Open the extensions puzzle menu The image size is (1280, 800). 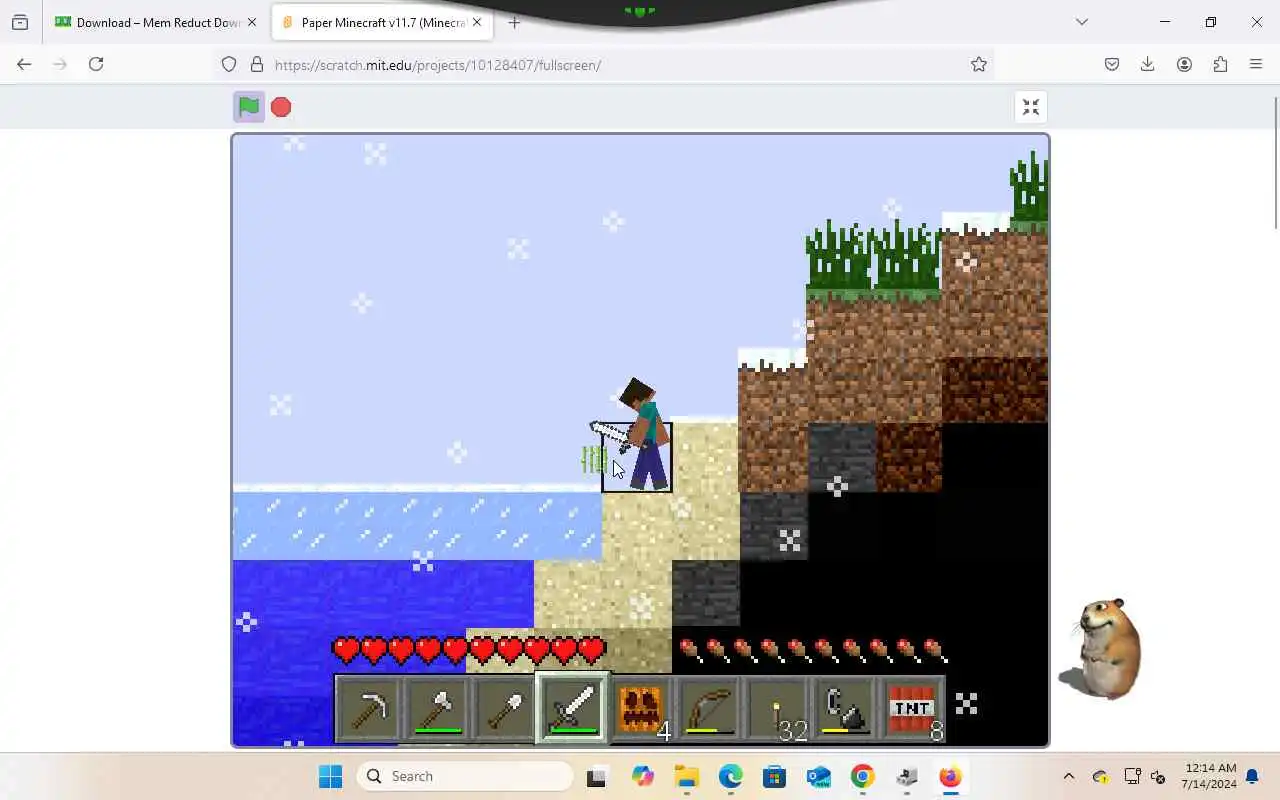coord(1220,64)
